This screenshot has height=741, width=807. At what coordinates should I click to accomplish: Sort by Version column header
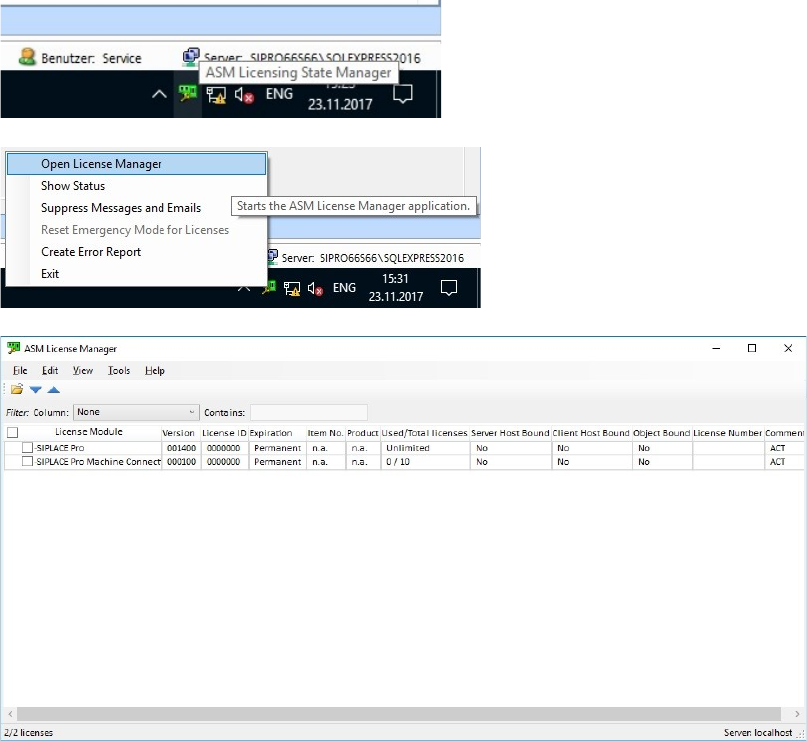point(179,433)
